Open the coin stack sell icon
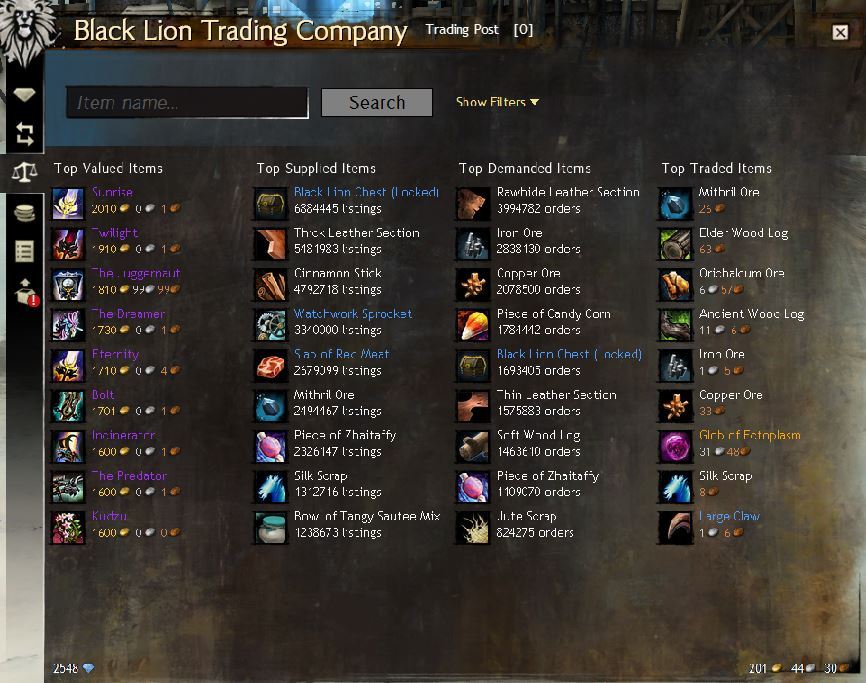This screenshot has width=866, height=683. tap(24, 213)
